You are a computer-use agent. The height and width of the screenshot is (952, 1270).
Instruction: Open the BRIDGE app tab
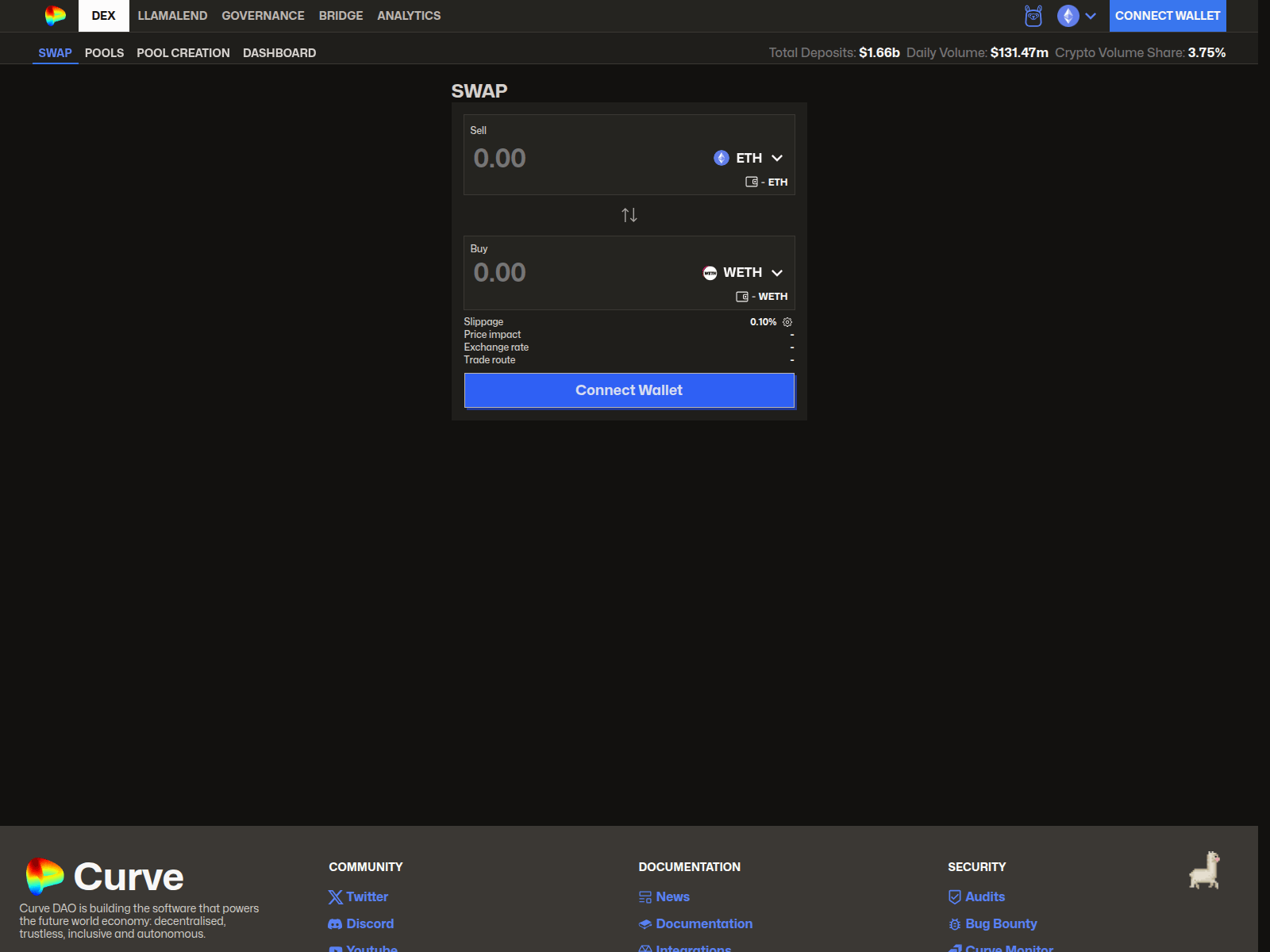coord(341,16)
